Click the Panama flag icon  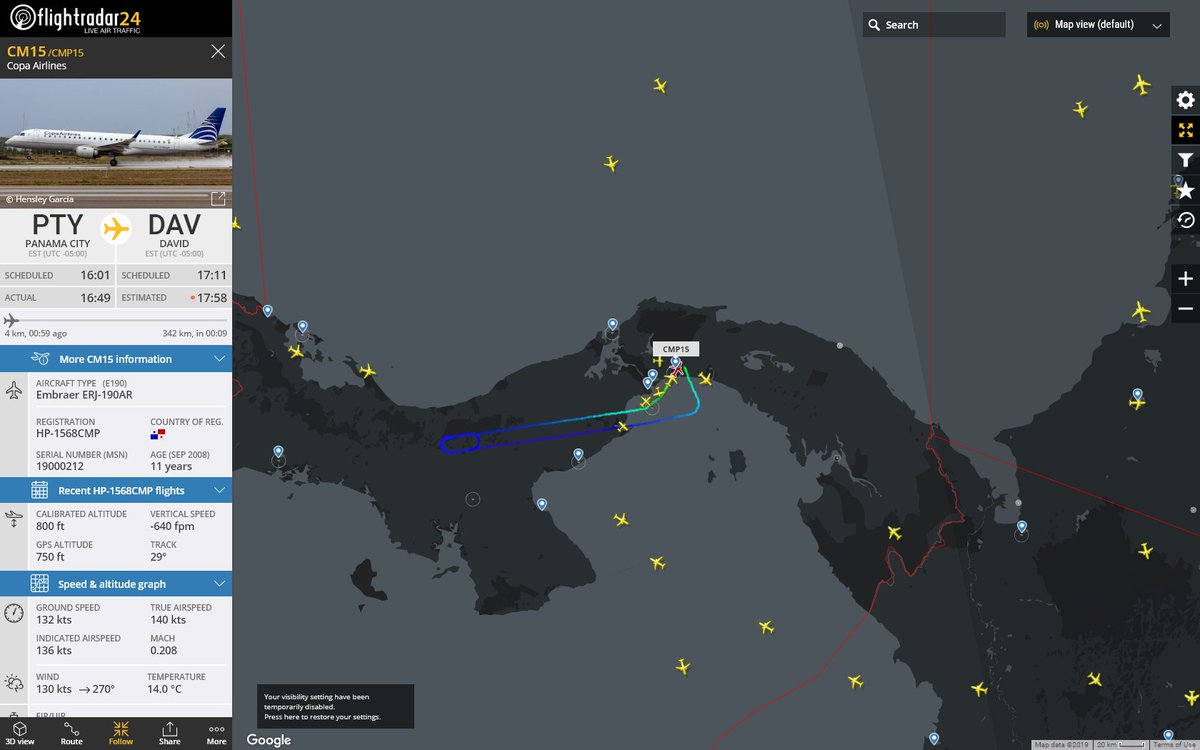click(157, 435)
